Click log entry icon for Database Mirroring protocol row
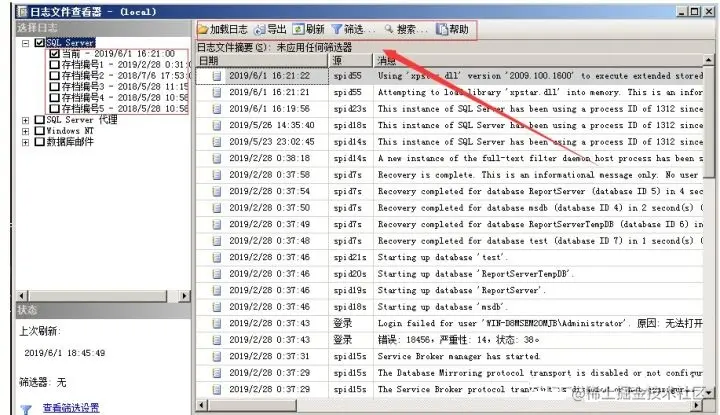Screen dimensions: 720x415 click(x=217, y=373)
